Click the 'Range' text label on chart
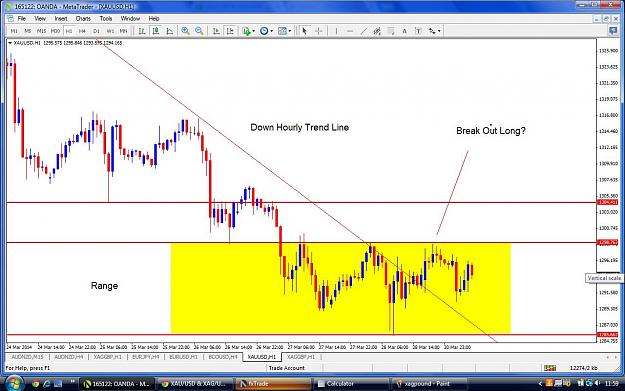Screen dimensions: 625x391 click(104, 286)
